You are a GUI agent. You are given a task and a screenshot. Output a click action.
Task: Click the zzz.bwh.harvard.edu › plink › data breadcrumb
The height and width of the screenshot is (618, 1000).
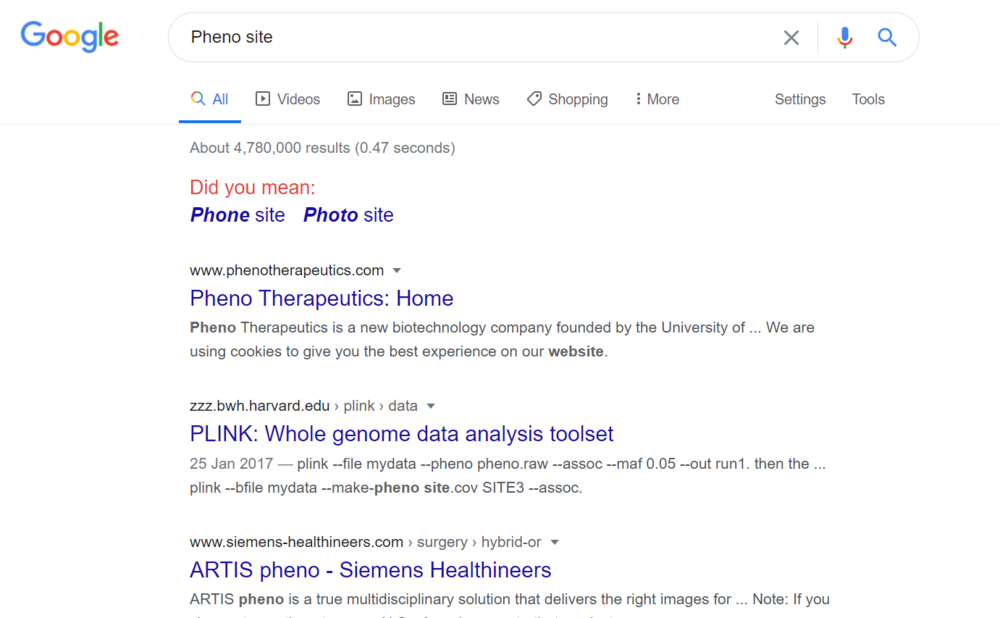click(x=304, y=406)
